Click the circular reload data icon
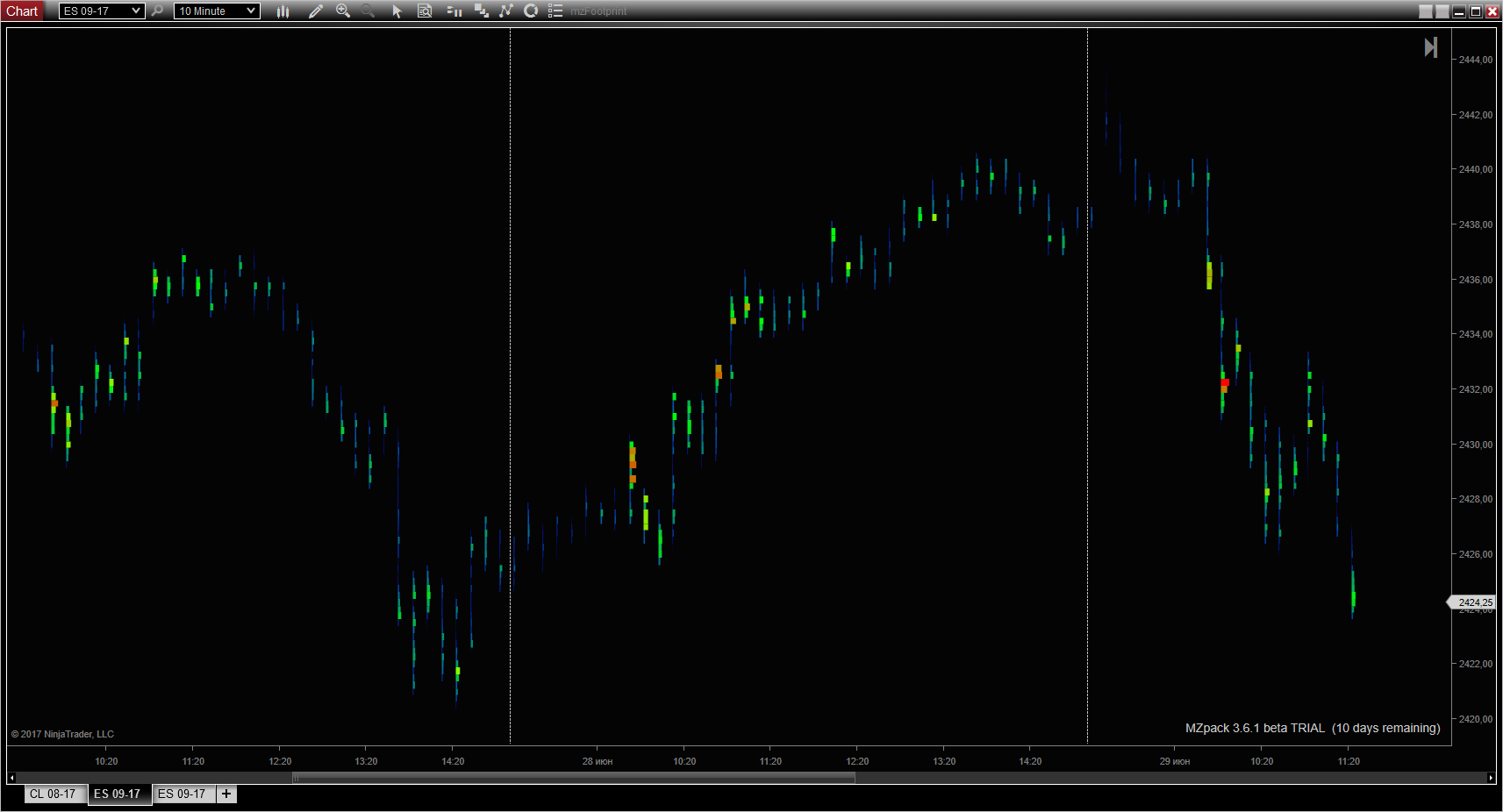1503x812 pixels. click(x=531, y=11)
